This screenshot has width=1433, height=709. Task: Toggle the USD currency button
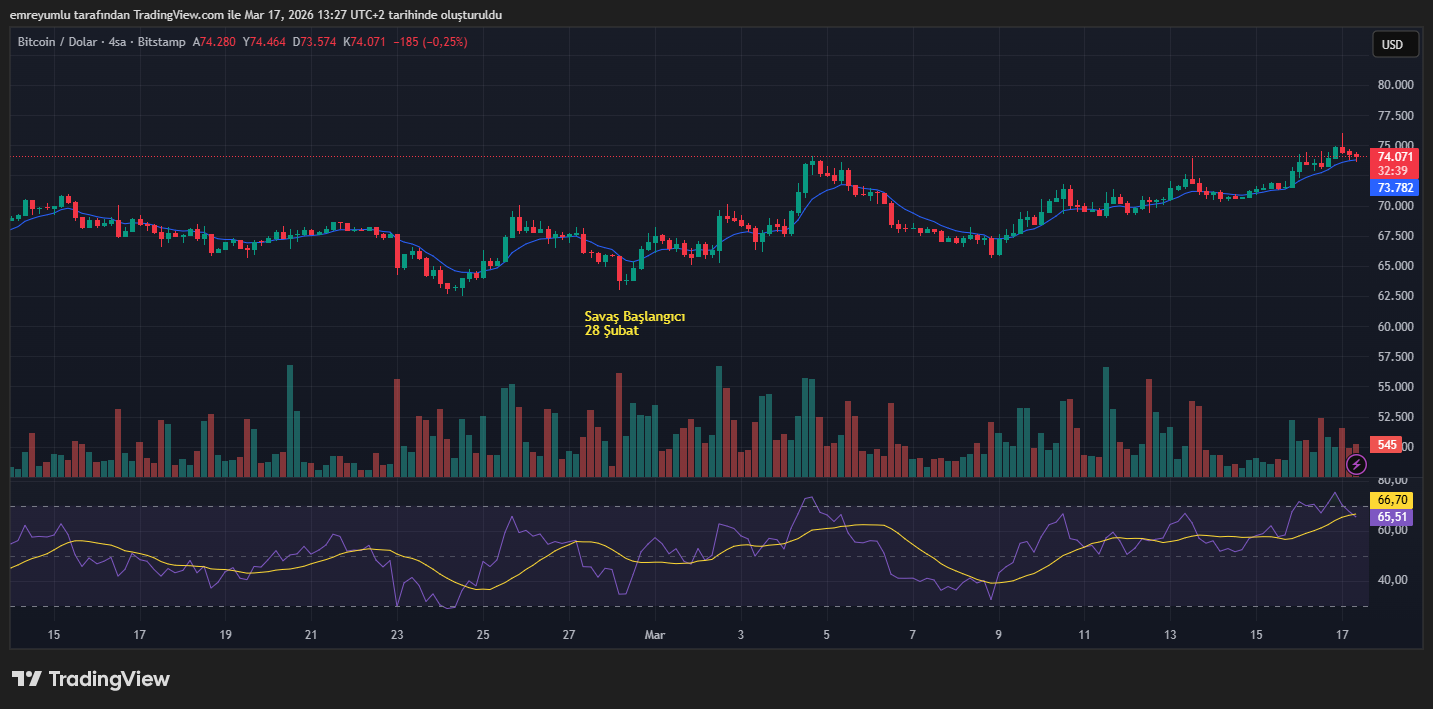pos(1395,44)
